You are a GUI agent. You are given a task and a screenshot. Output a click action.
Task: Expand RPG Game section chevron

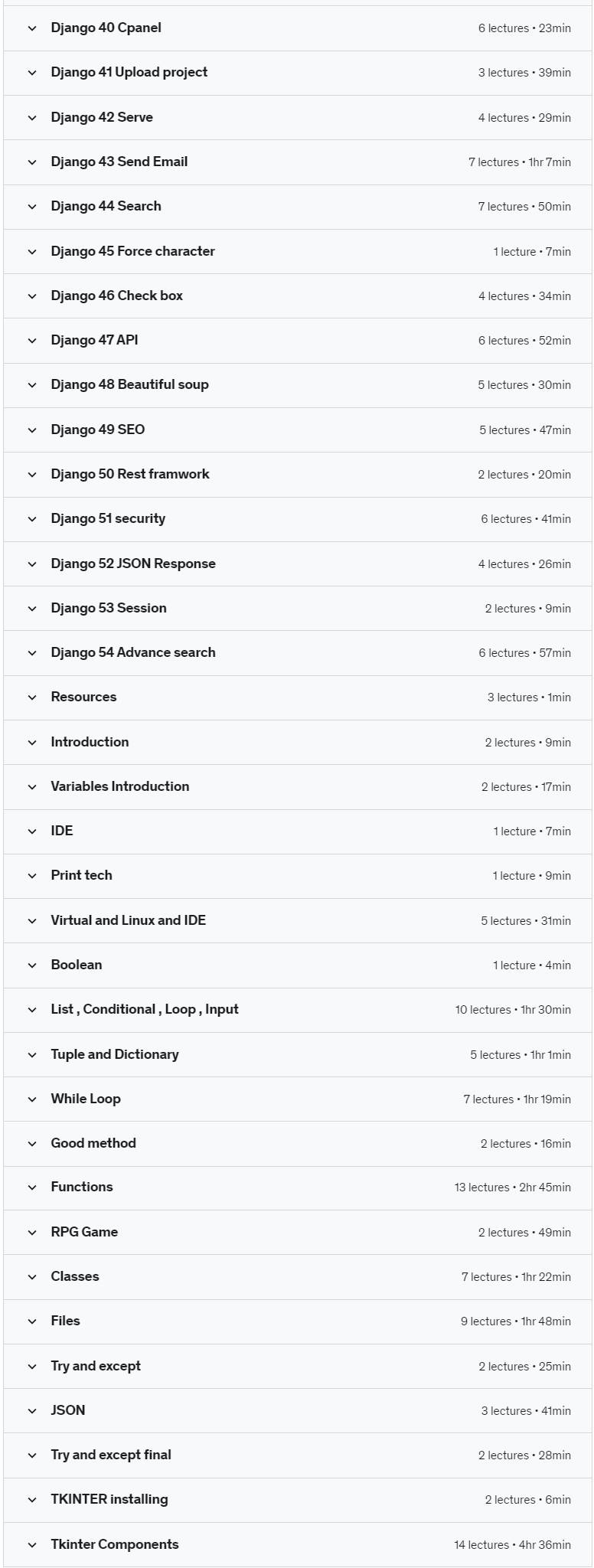[32, 1233]
